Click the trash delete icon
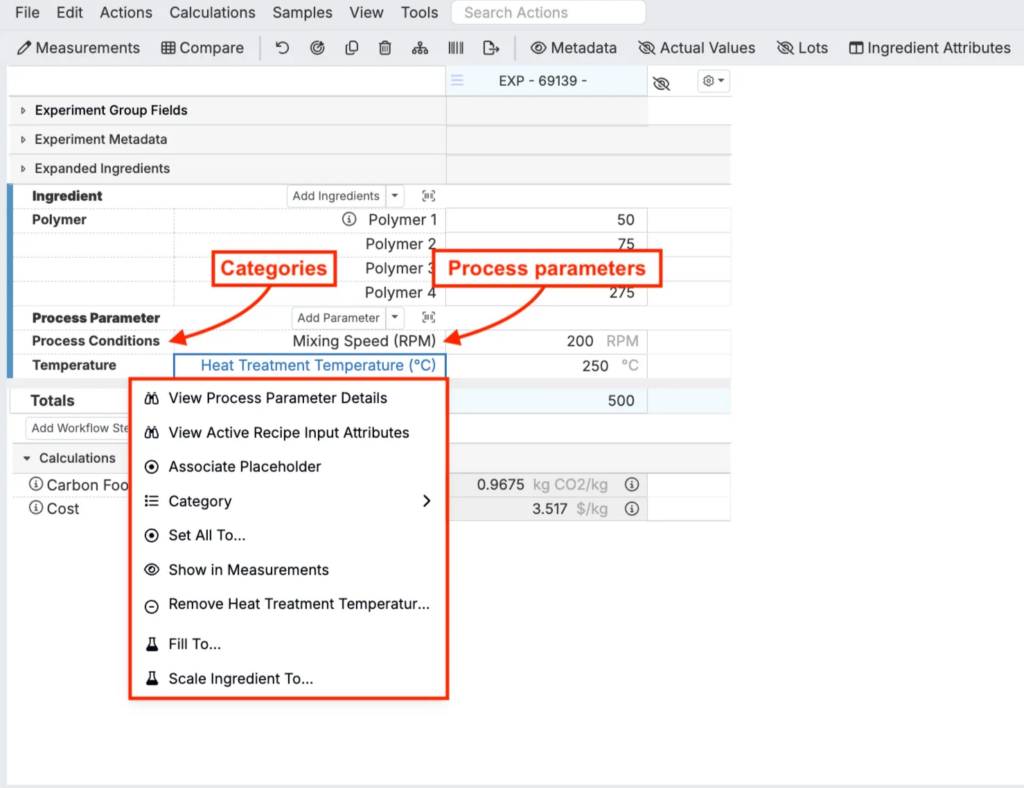The image size is (1024, 788). tap(385, 48)
